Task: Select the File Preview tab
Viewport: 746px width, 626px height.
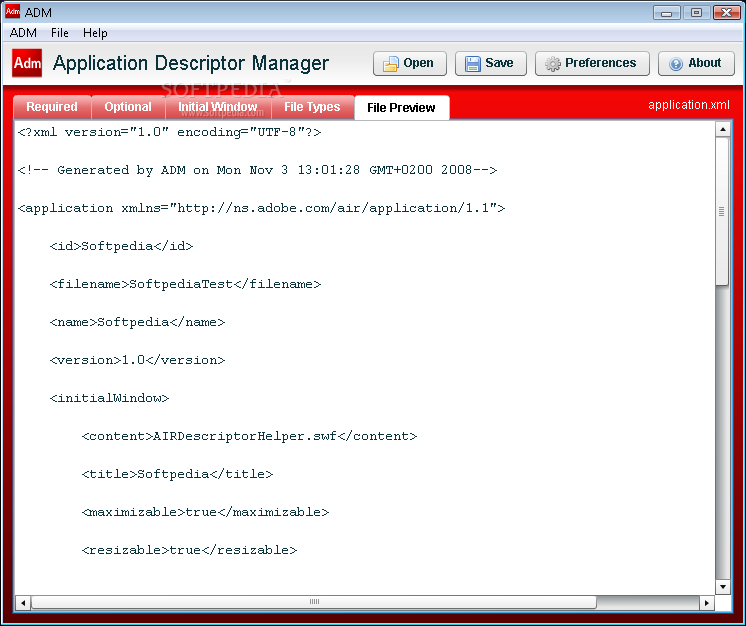Action: [401, 108]
